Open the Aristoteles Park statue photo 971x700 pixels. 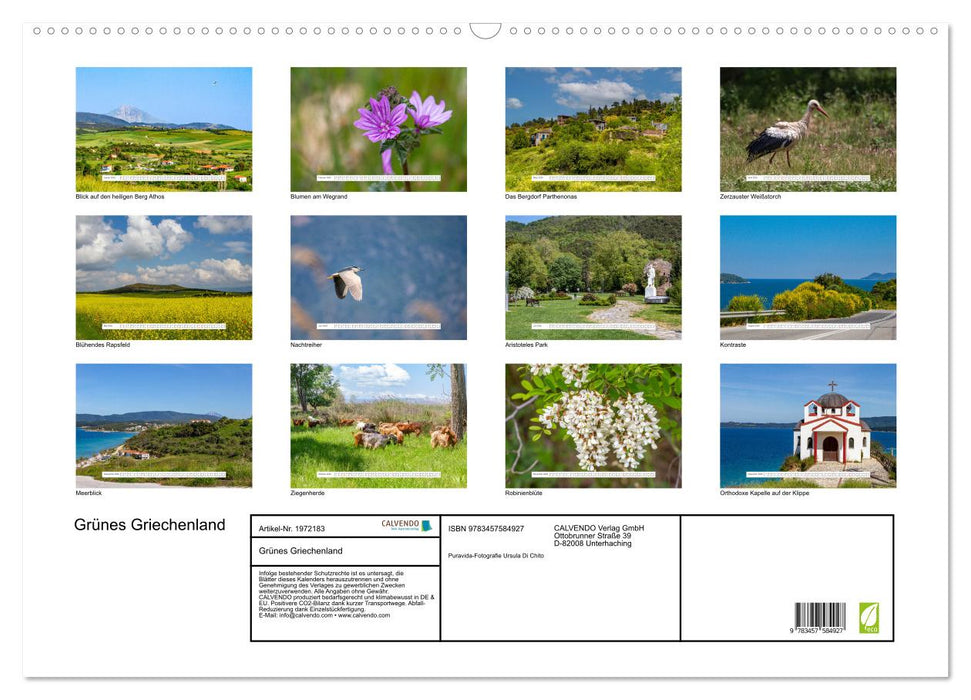click(593, 277)
